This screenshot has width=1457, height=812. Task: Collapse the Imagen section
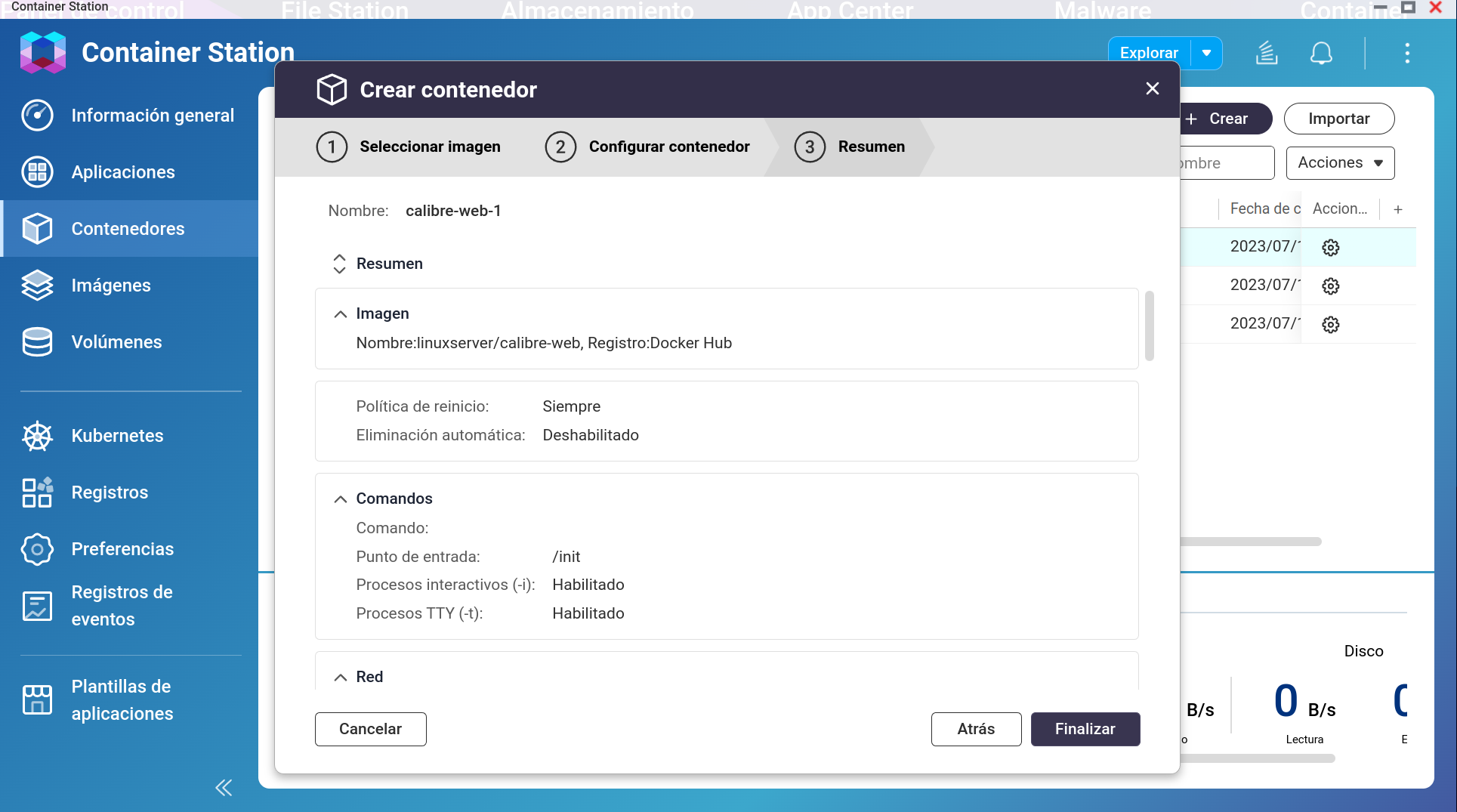click(341, 314)
